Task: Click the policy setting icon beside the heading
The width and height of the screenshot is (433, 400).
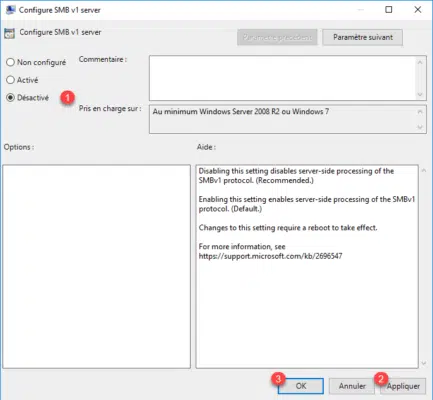Action: tap(9, 33)
